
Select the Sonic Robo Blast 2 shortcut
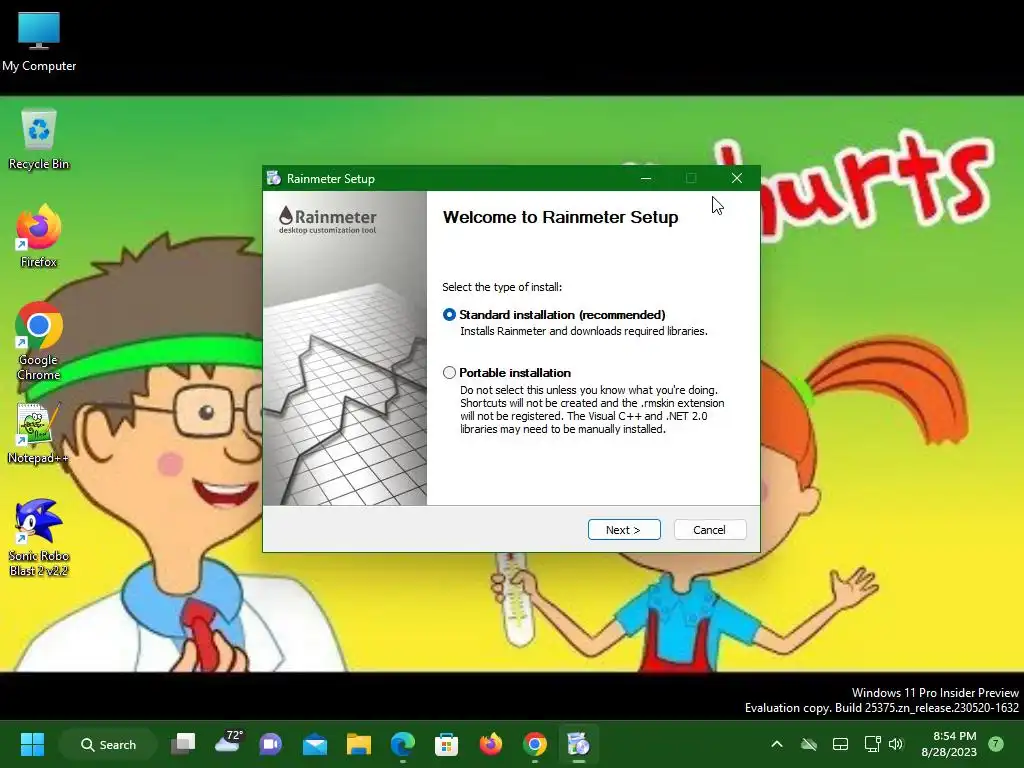click(x=39, y=537)
